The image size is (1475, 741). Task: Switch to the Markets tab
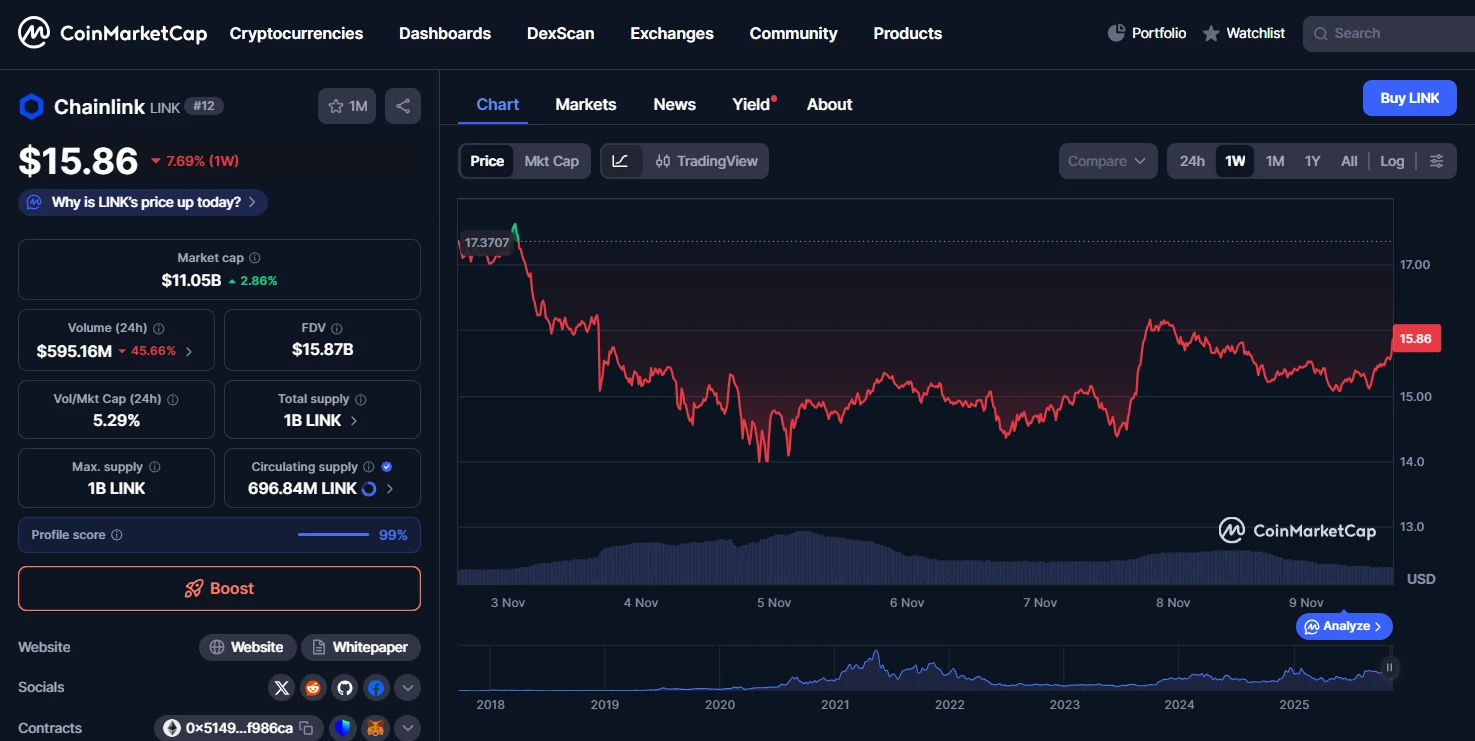pyautogui.click(x=586, y=104)
